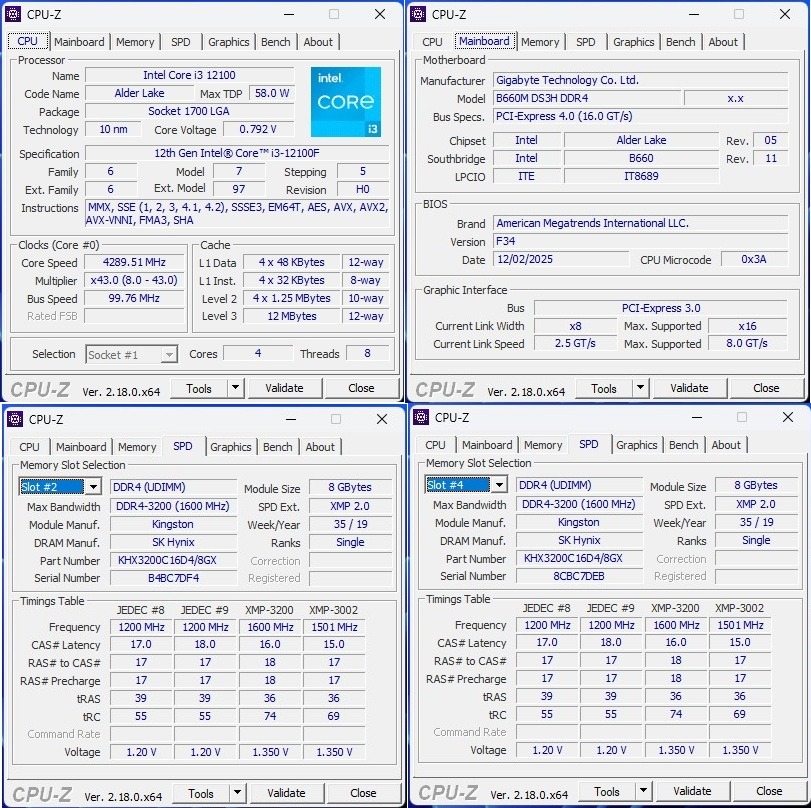Click Graphic Interface bus PCI-Express 3.0
The height and width of the screenshot is (808, 811).
click(x=661, y=308)
